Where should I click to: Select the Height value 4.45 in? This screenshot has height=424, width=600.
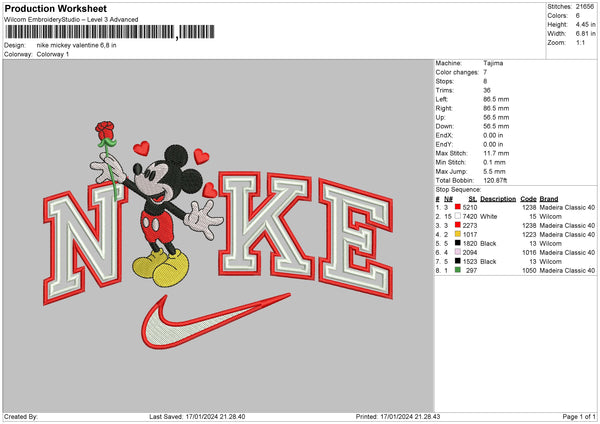point(585,24)
